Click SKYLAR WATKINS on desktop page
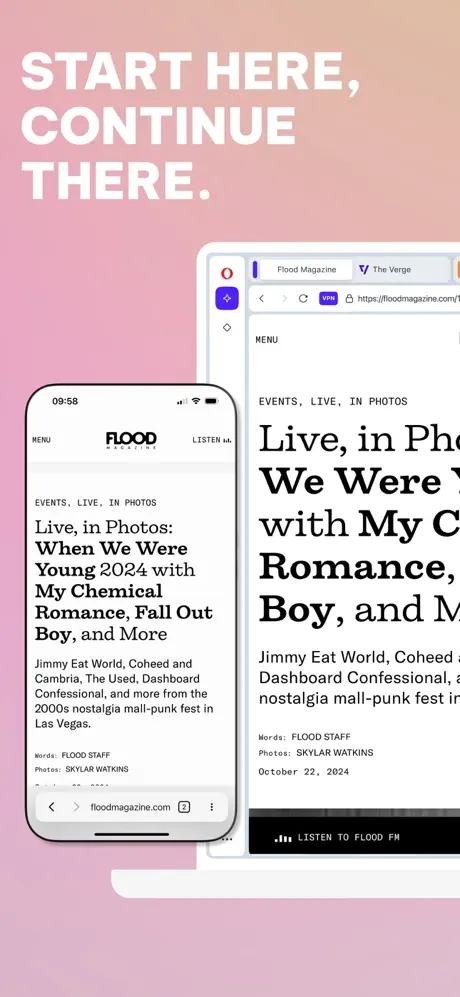460x997 pixels. pos(335,753)
